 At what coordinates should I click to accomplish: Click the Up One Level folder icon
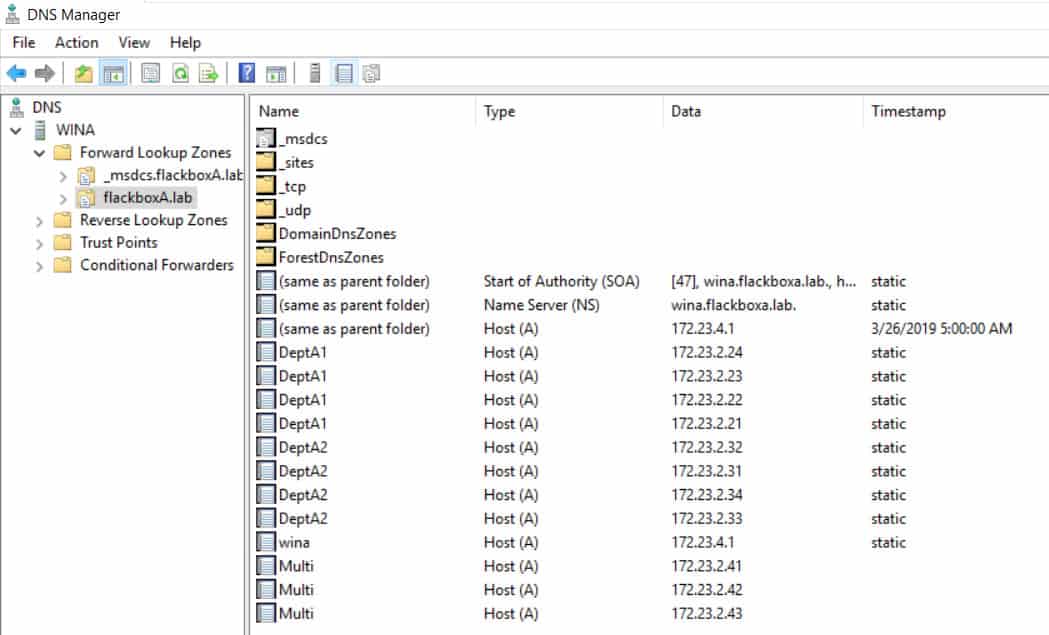84,73
